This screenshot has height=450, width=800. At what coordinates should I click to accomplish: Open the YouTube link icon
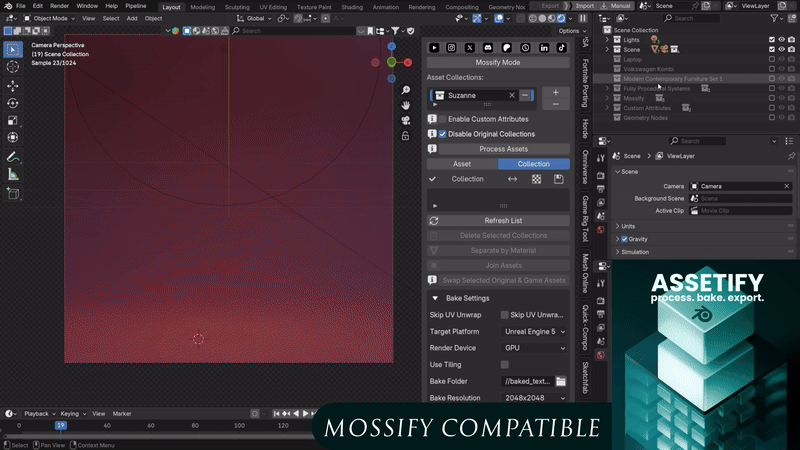434,47
